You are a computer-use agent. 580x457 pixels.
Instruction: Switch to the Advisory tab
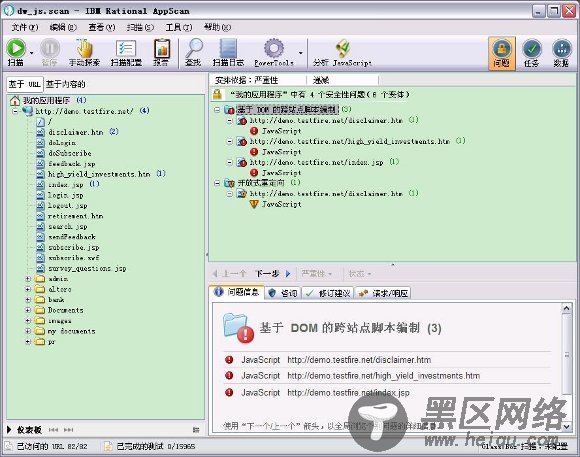click(283, 293)
